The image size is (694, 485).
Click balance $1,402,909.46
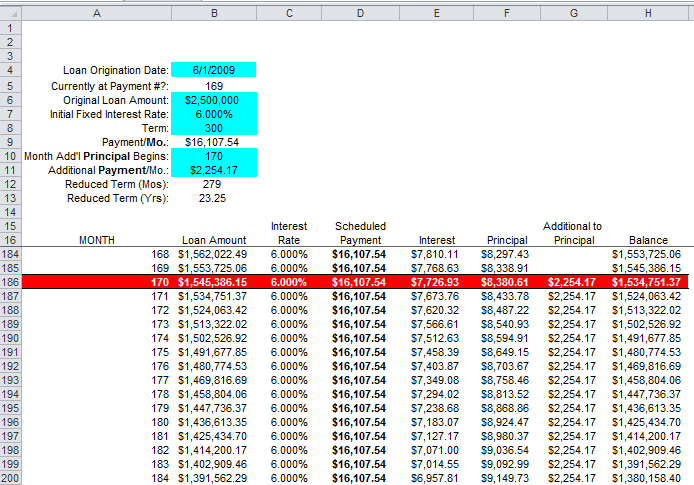coord(646,450)
